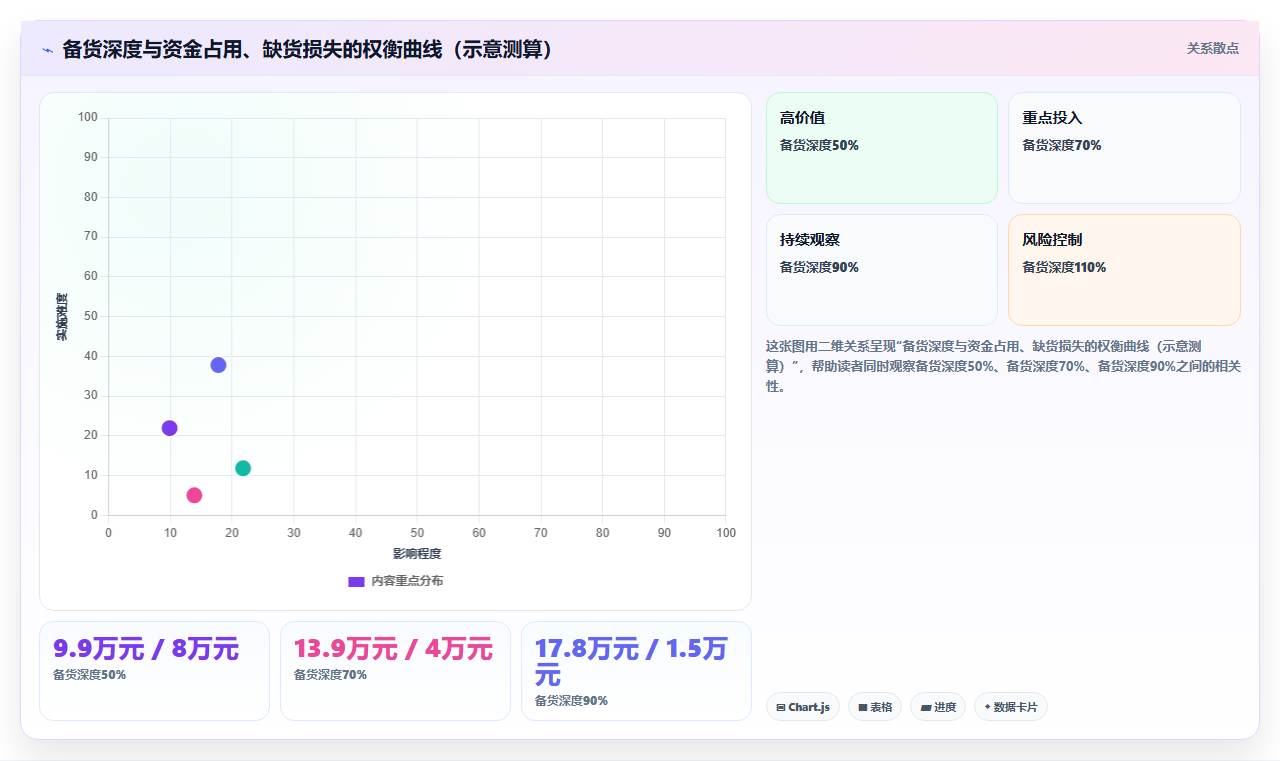1280x761 pixels.
Task: Click the description paragraph starting 这张图用二维关系
Action: (1003, 366)
